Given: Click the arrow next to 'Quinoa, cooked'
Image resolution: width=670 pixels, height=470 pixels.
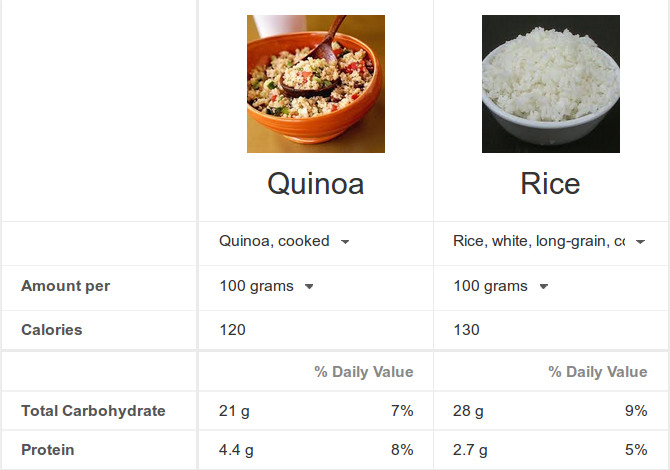Looking at the screenshot, I should (345, 242).
